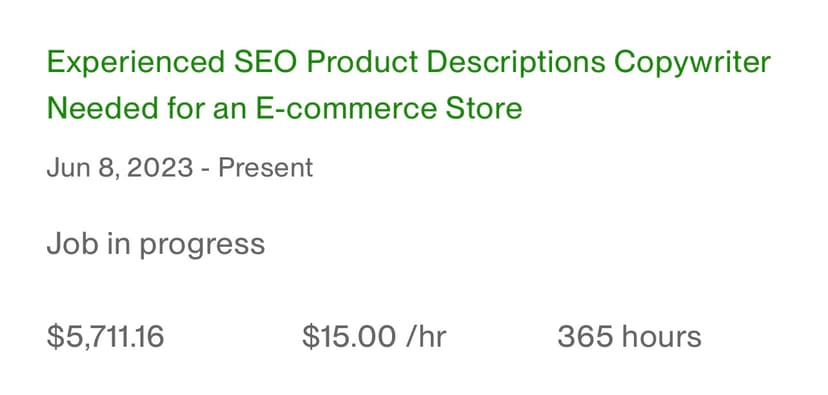
Task: Click the word 'Store' ending the title
Action: click(x=484, y=109)
